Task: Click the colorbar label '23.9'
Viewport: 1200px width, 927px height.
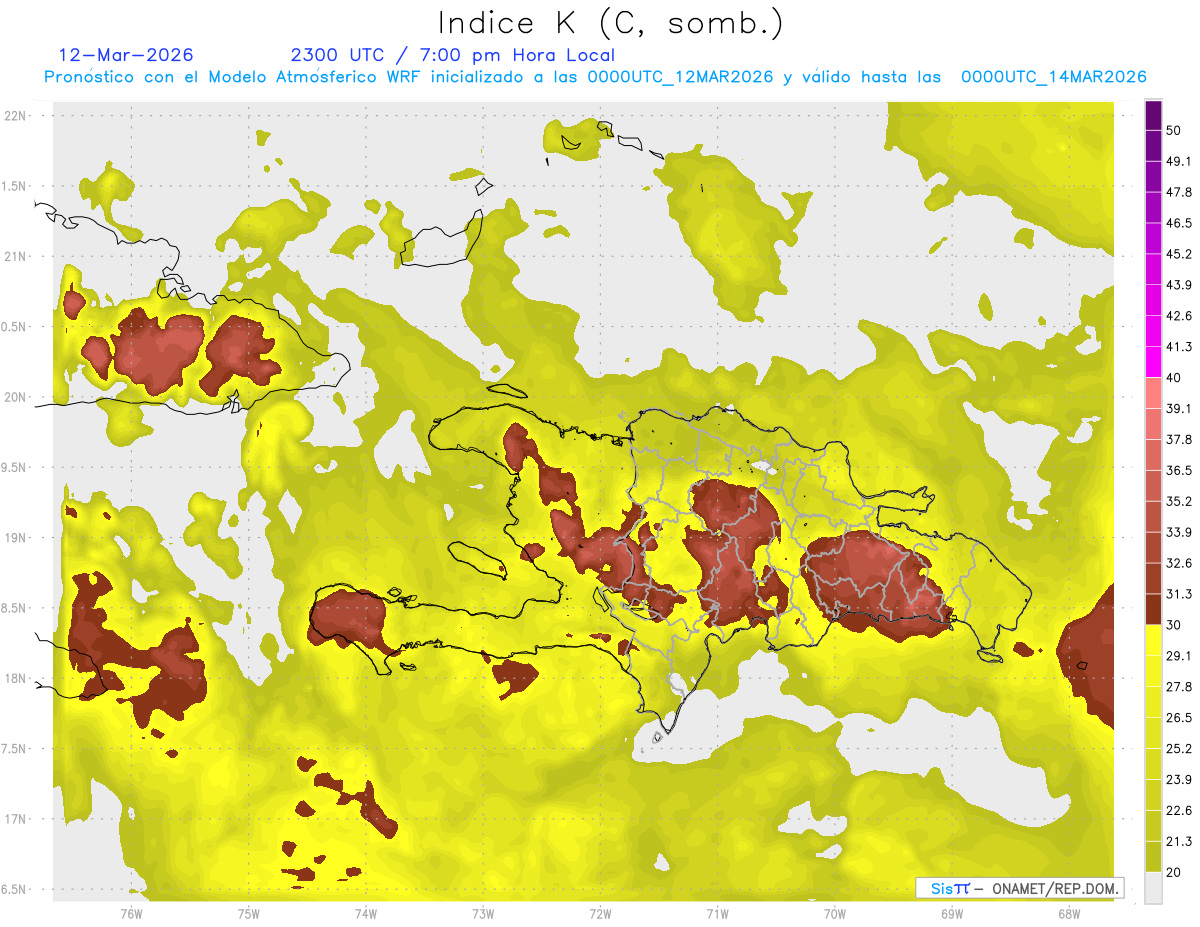Action: click(1179, 780)
